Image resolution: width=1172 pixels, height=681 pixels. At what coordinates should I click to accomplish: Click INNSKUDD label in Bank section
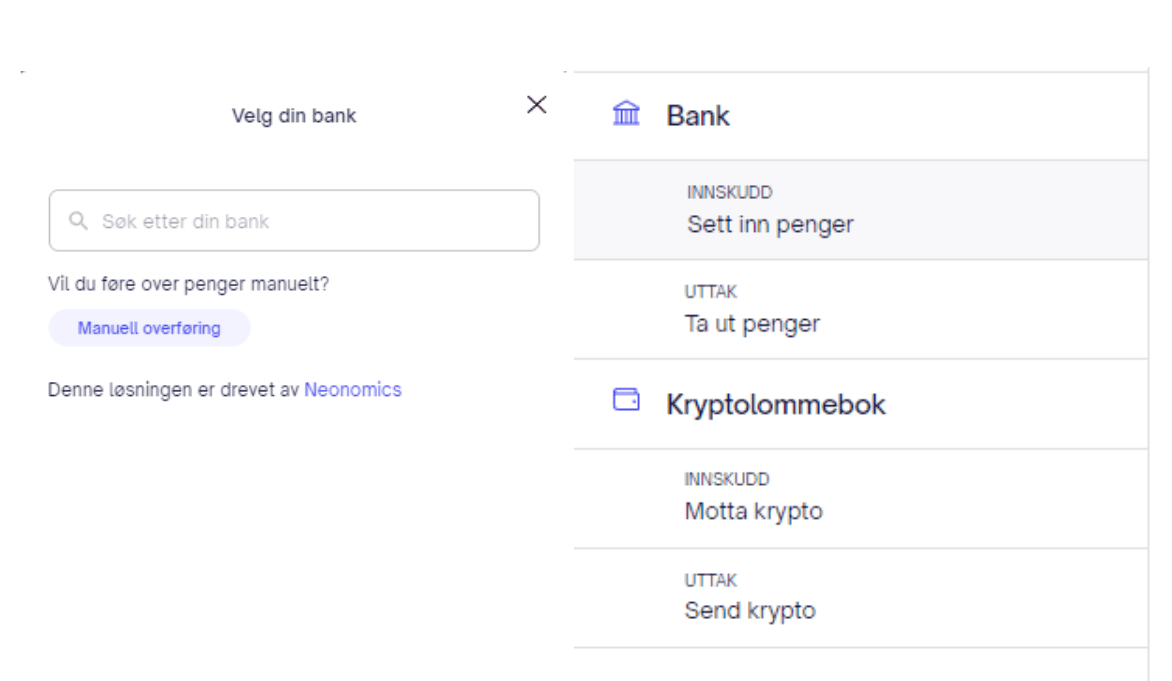pyautogui.click(x=729, y=192)
